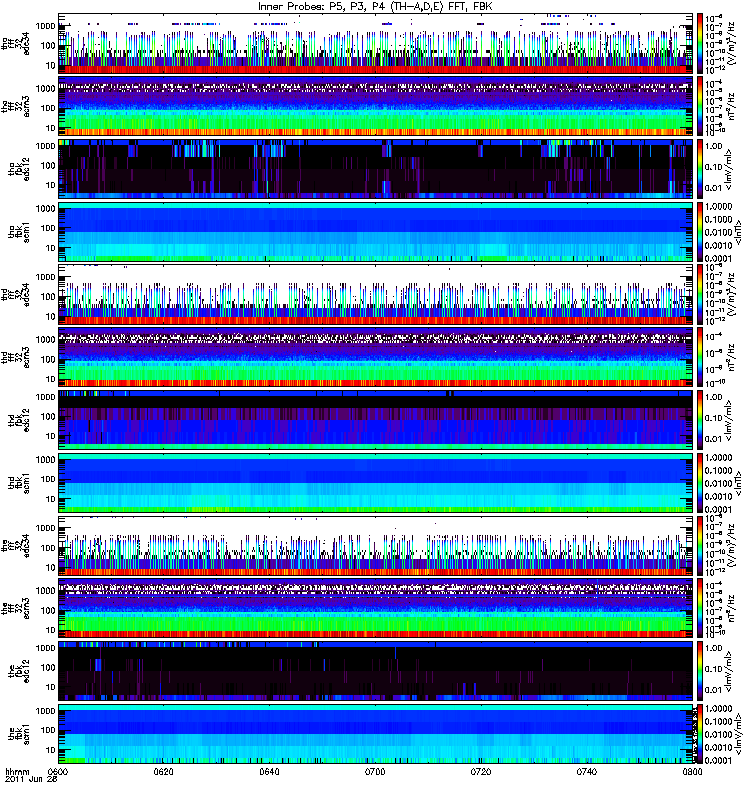Click the '2011 Jun 28' date label

[x=31, y=779]
